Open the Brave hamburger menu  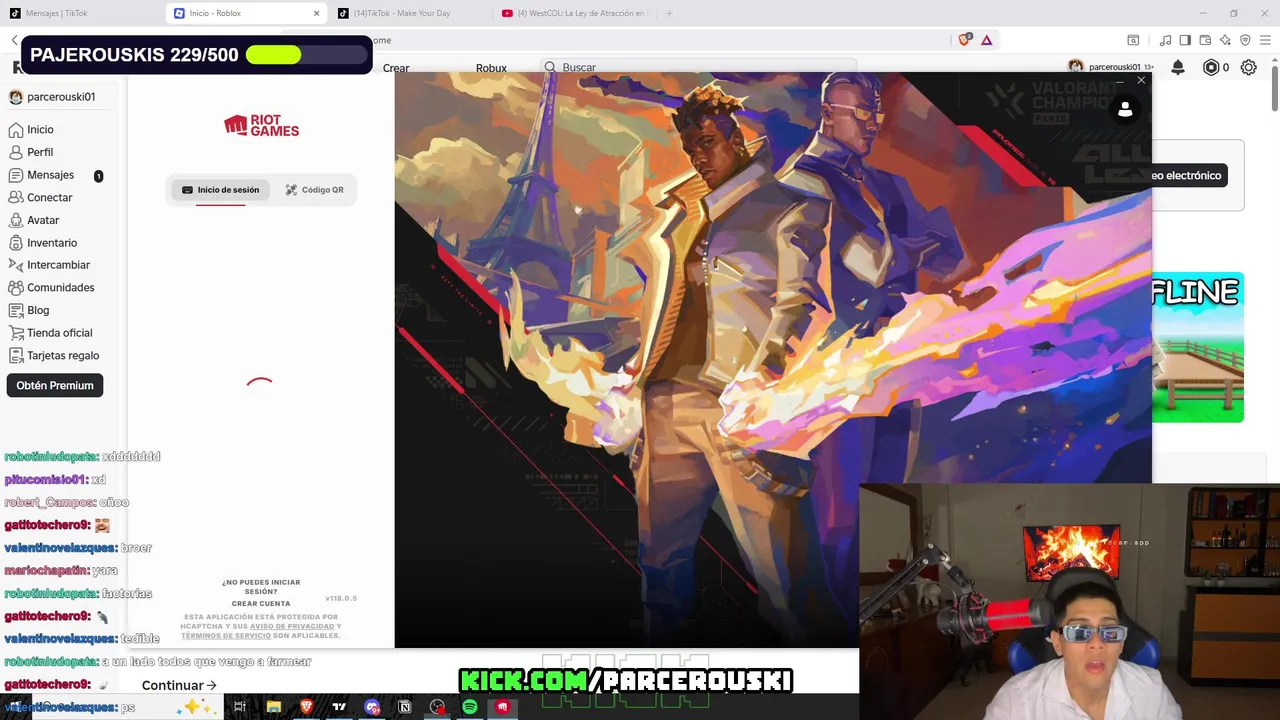(1265, 40)
